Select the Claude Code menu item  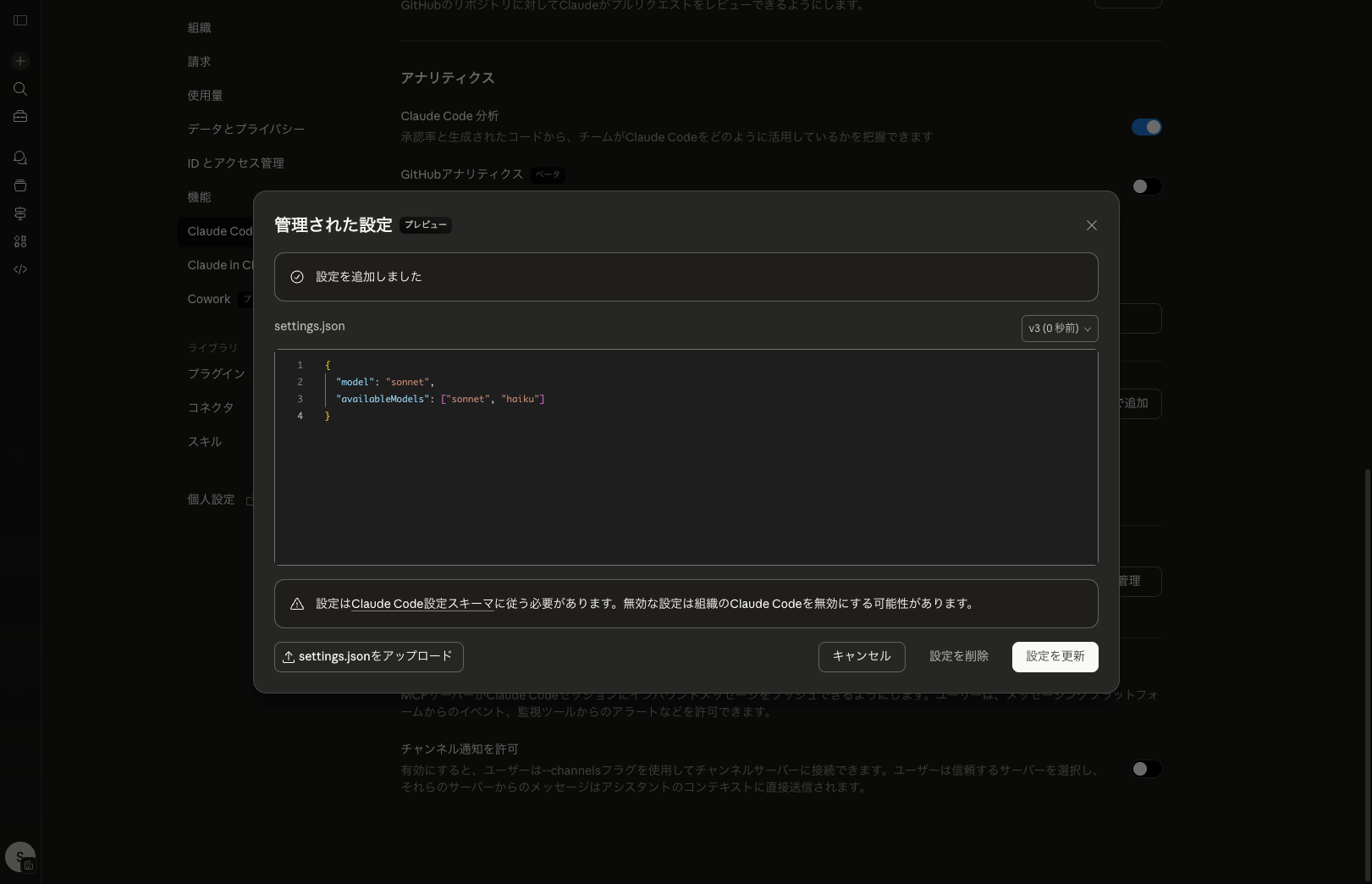point(220,231)
